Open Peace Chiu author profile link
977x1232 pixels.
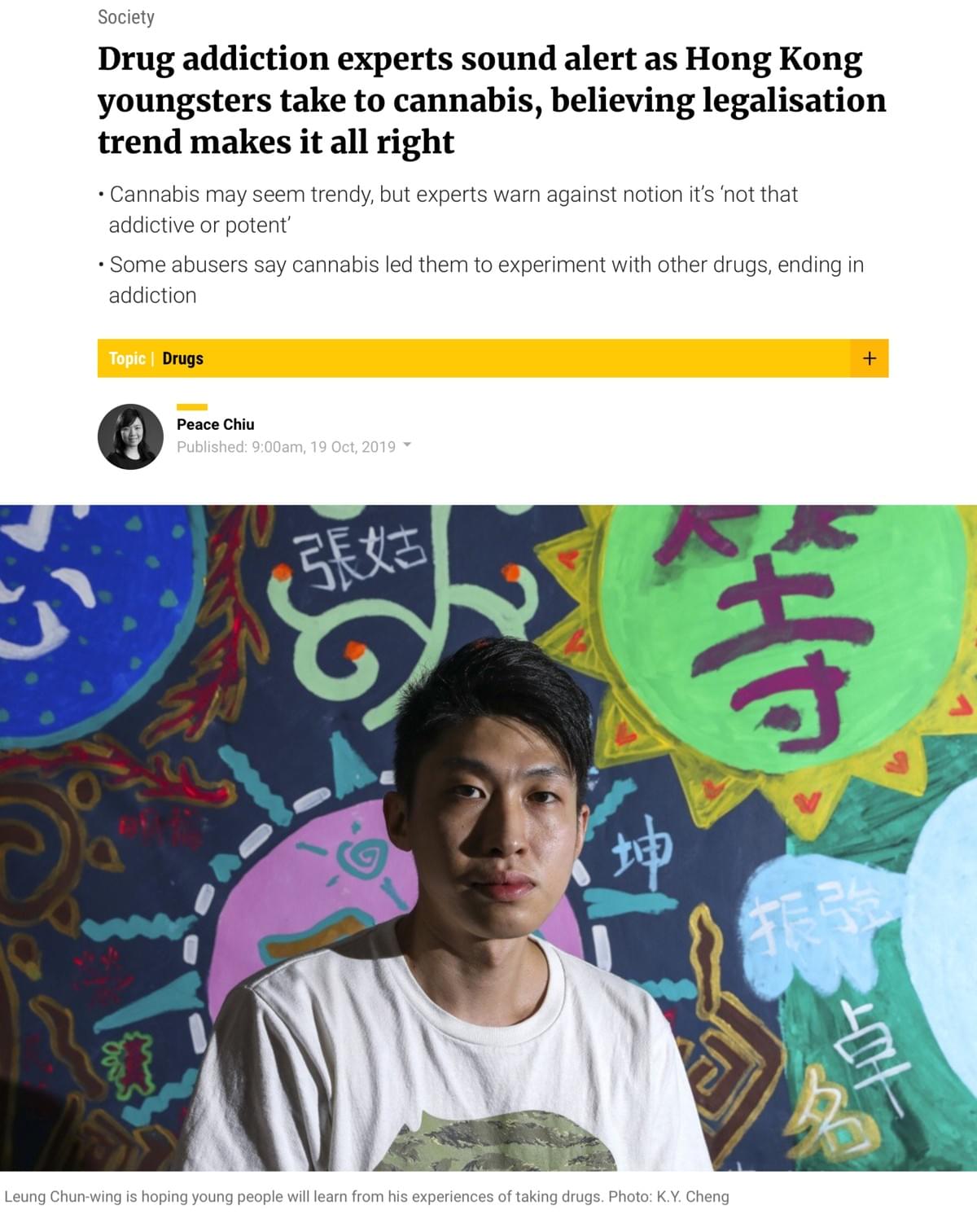[215, 424]
